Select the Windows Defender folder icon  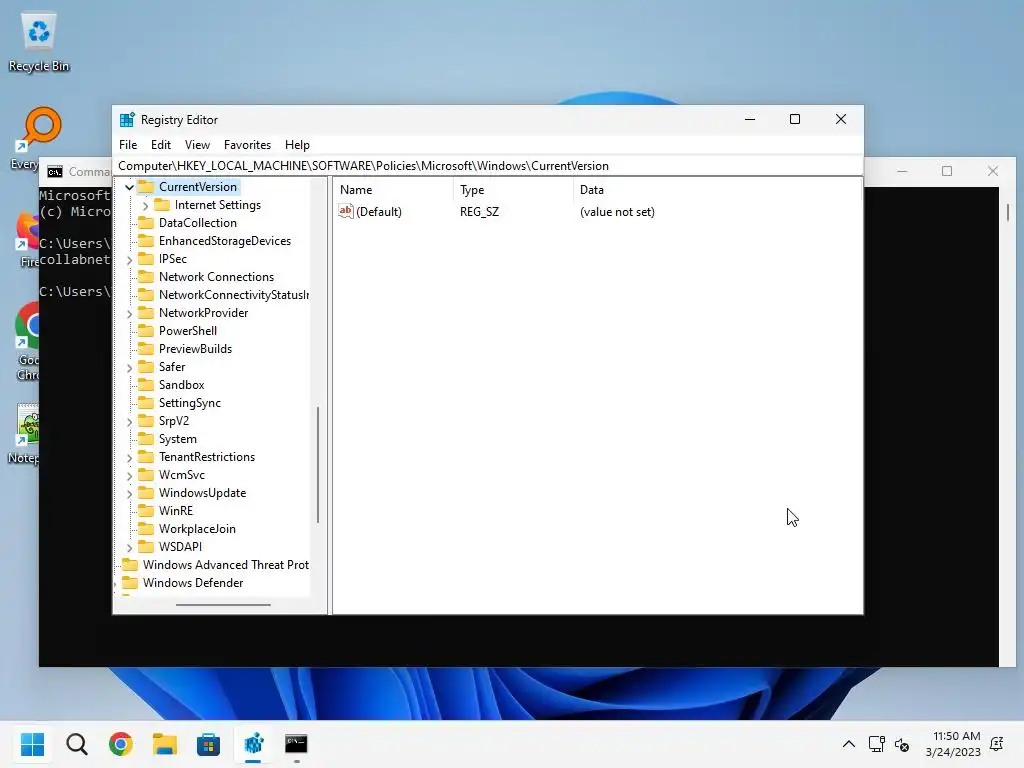(x=131, y=583)
